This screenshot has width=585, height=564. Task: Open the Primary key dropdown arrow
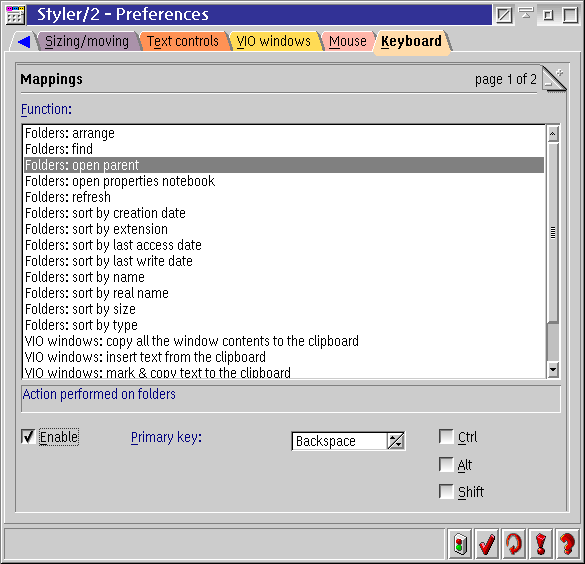[395, 441]
